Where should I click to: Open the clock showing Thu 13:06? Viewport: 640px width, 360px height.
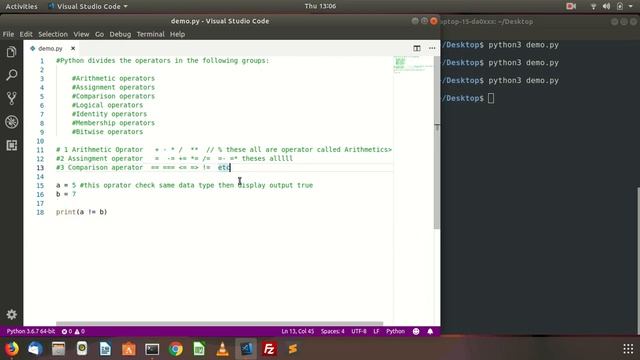click(320, 6)
